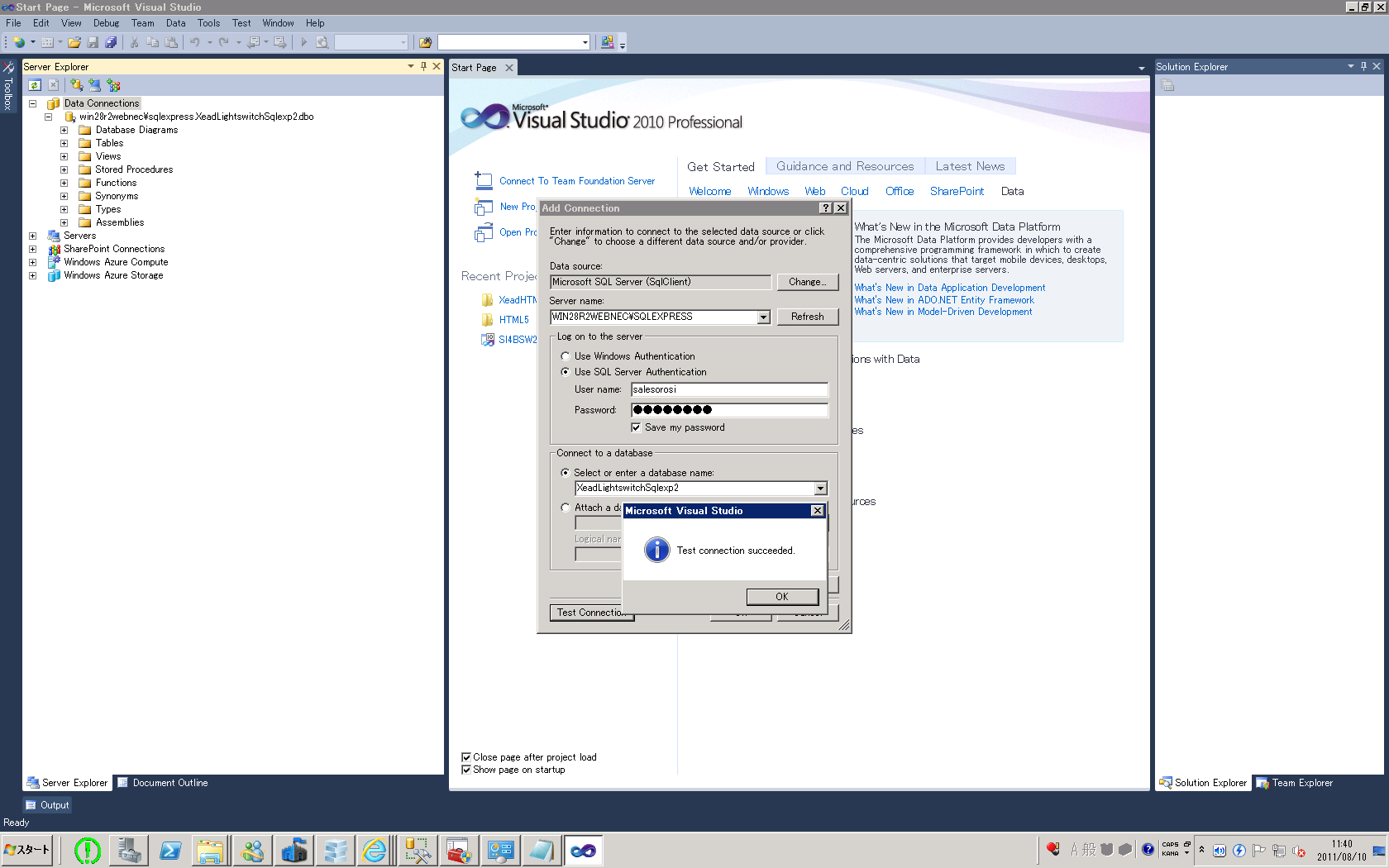Click the SharePoint link on Start Page
The image size is (1389, 868).
coord(957,191)
